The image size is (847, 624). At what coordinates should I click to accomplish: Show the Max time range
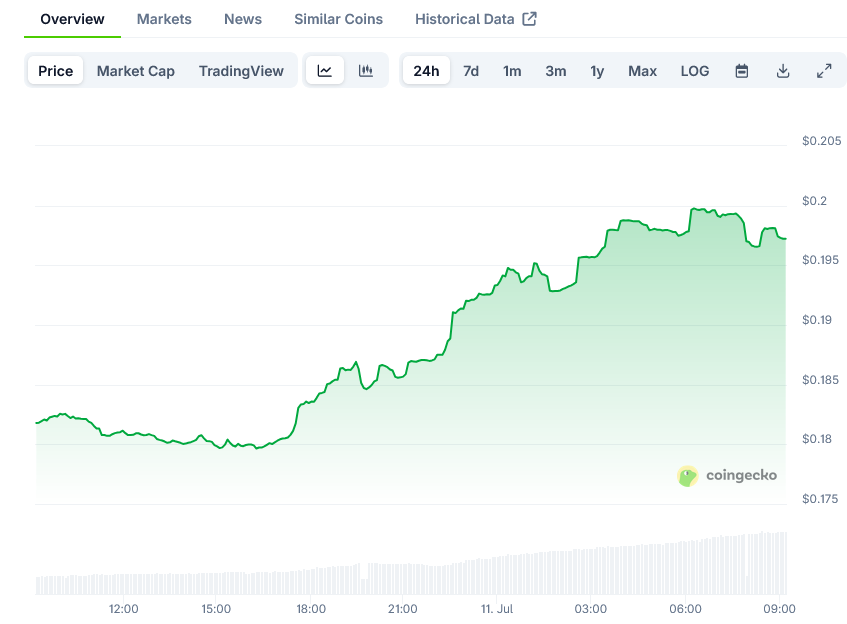[x=642, y=71]
